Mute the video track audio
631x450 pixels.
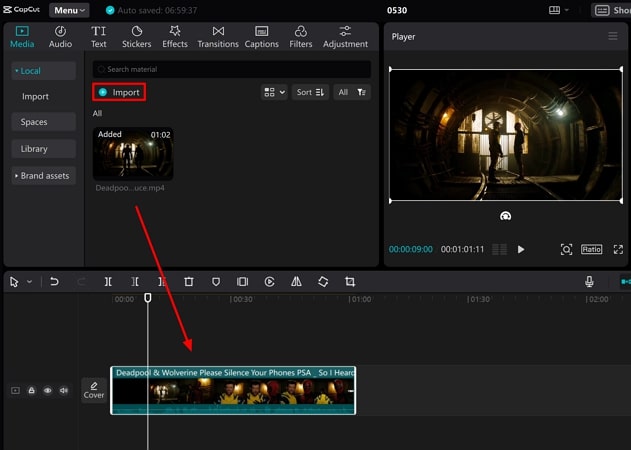point(63,390)
